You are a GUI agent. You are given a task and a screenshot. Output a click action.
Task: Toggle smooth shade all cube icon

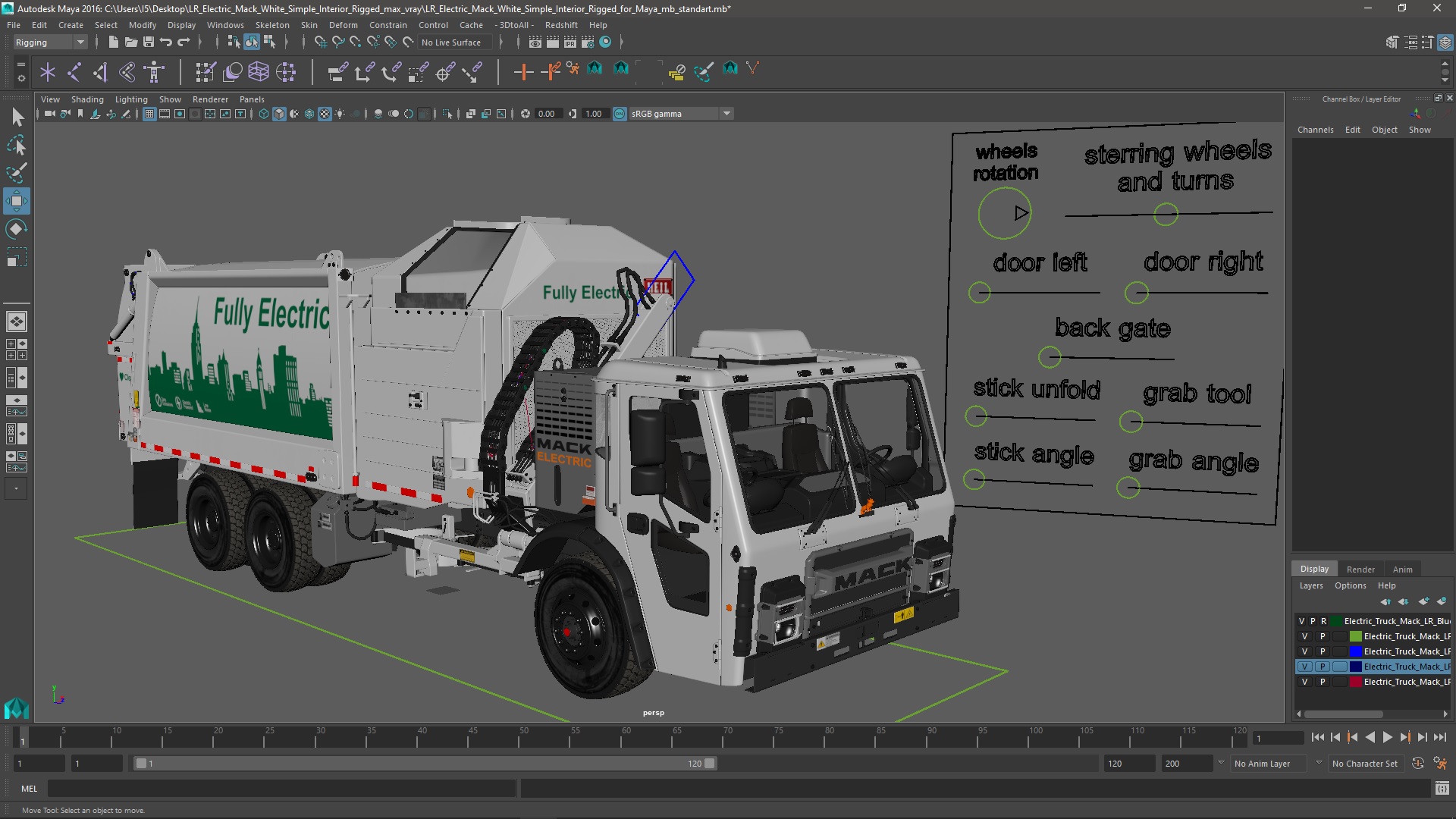[279, 114]
